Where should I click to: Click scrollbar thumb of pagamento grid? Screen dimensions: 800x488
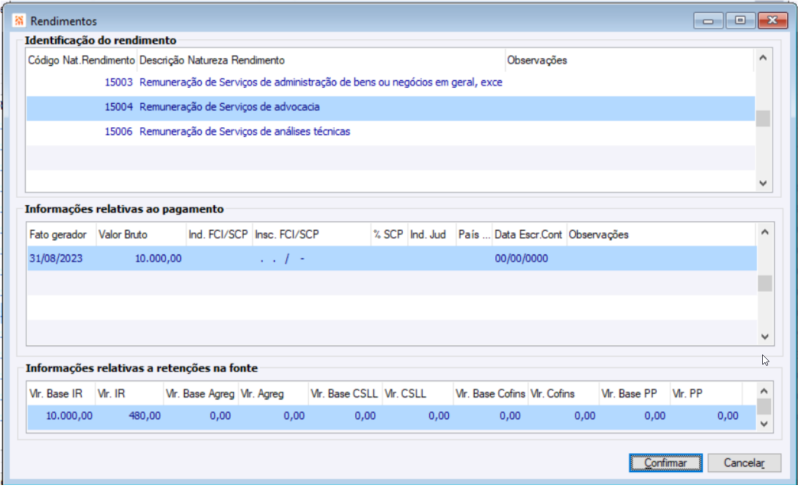(764, 283)
